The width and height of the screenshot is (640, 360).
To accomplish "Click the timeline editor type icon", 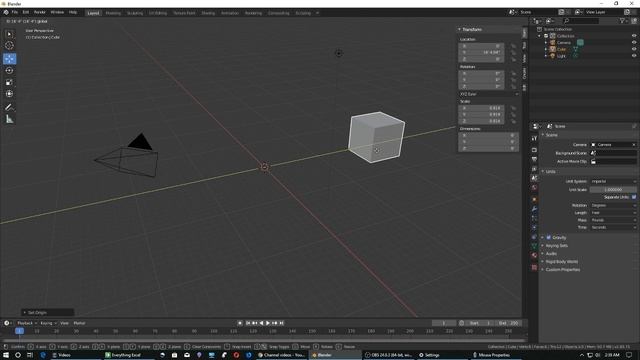I will (x=7, y=323).
